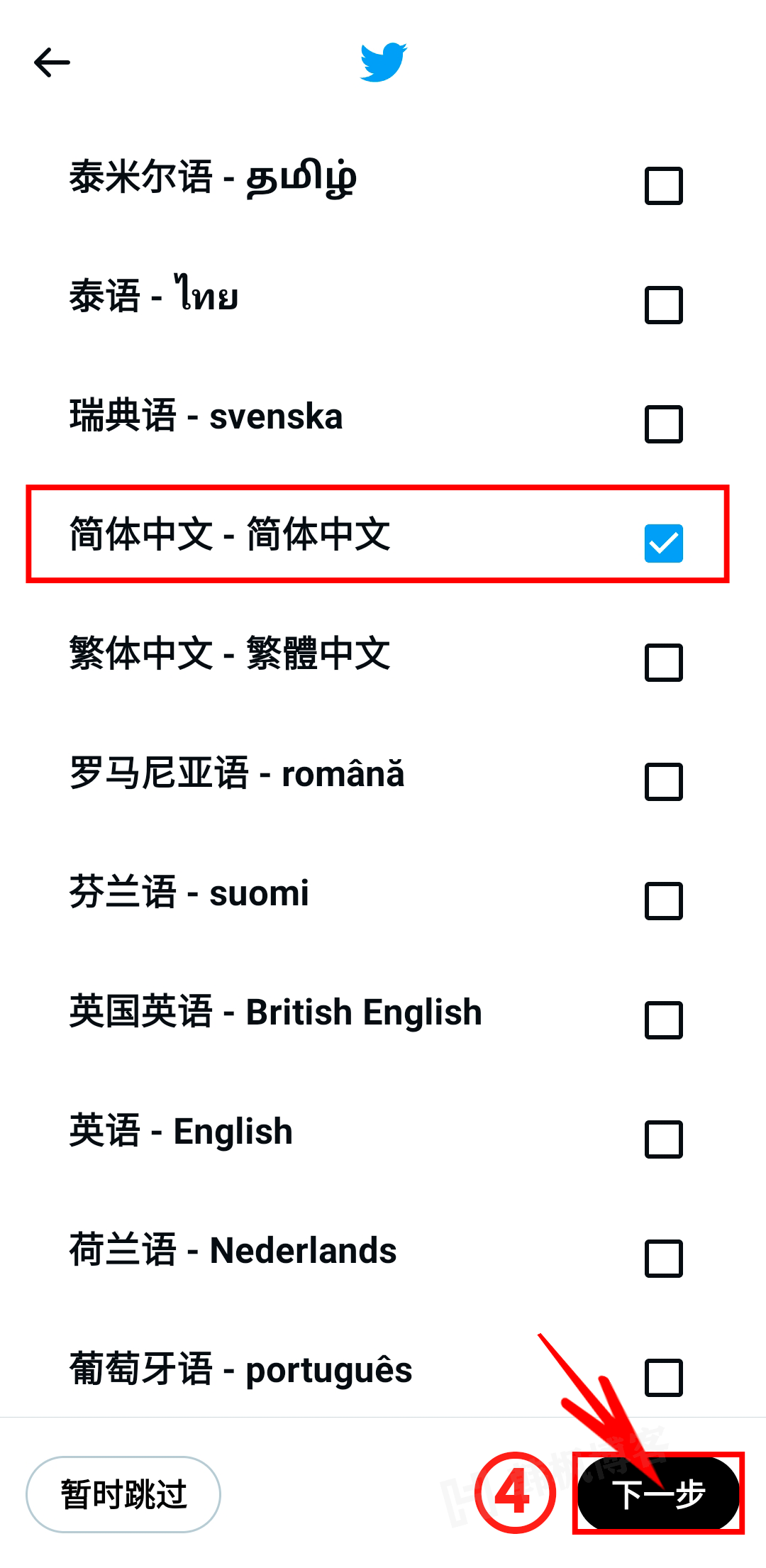
Task: Uncheck the 简体中文 checkbox
Action: point(662,543)
